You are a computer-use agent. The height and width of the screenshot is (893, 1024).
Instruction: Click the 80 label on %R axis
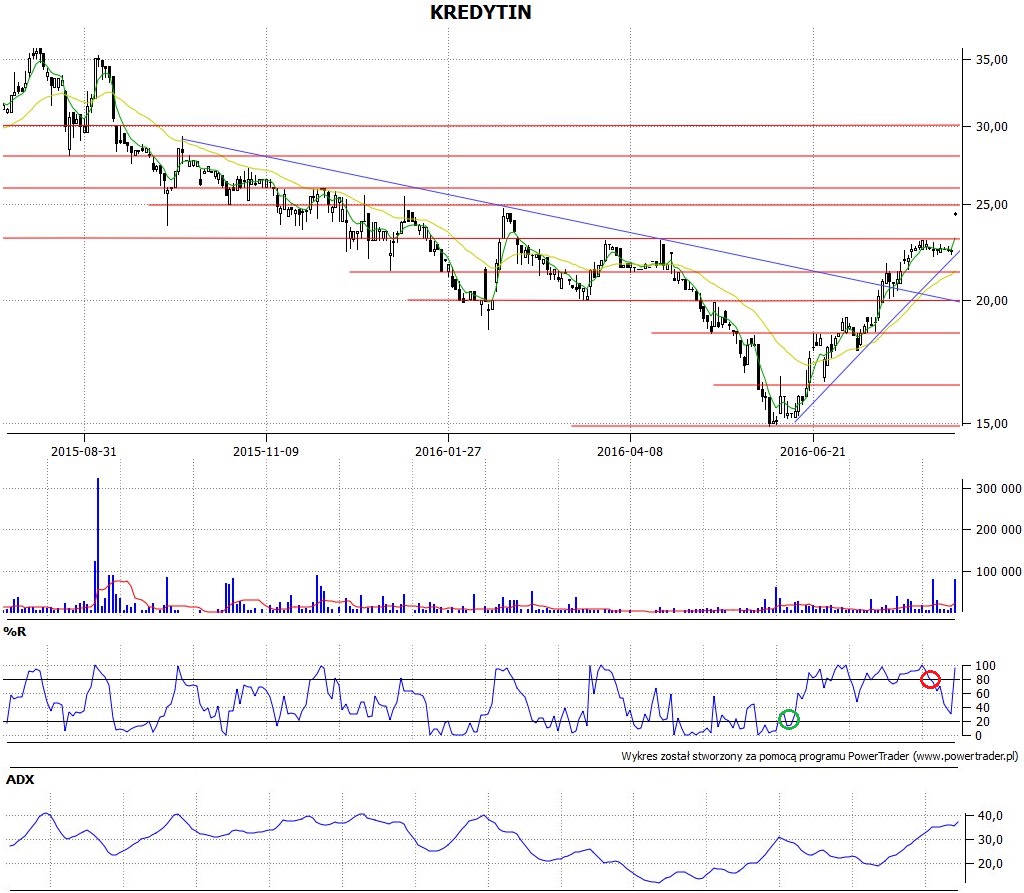(982, 680)
